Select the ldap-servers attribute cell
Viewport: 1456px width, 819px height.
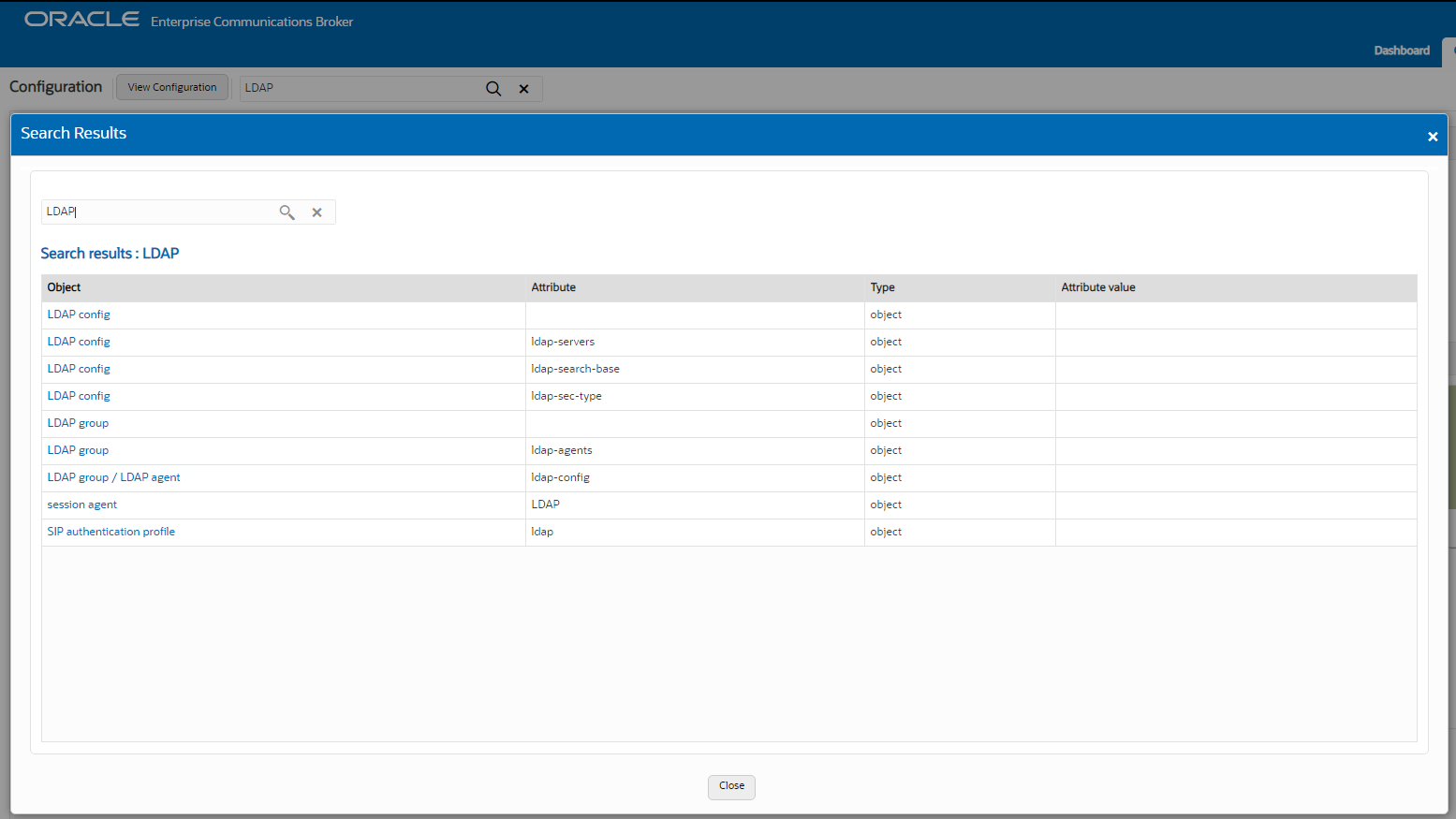pyautogui.click(x=695, y=342)
